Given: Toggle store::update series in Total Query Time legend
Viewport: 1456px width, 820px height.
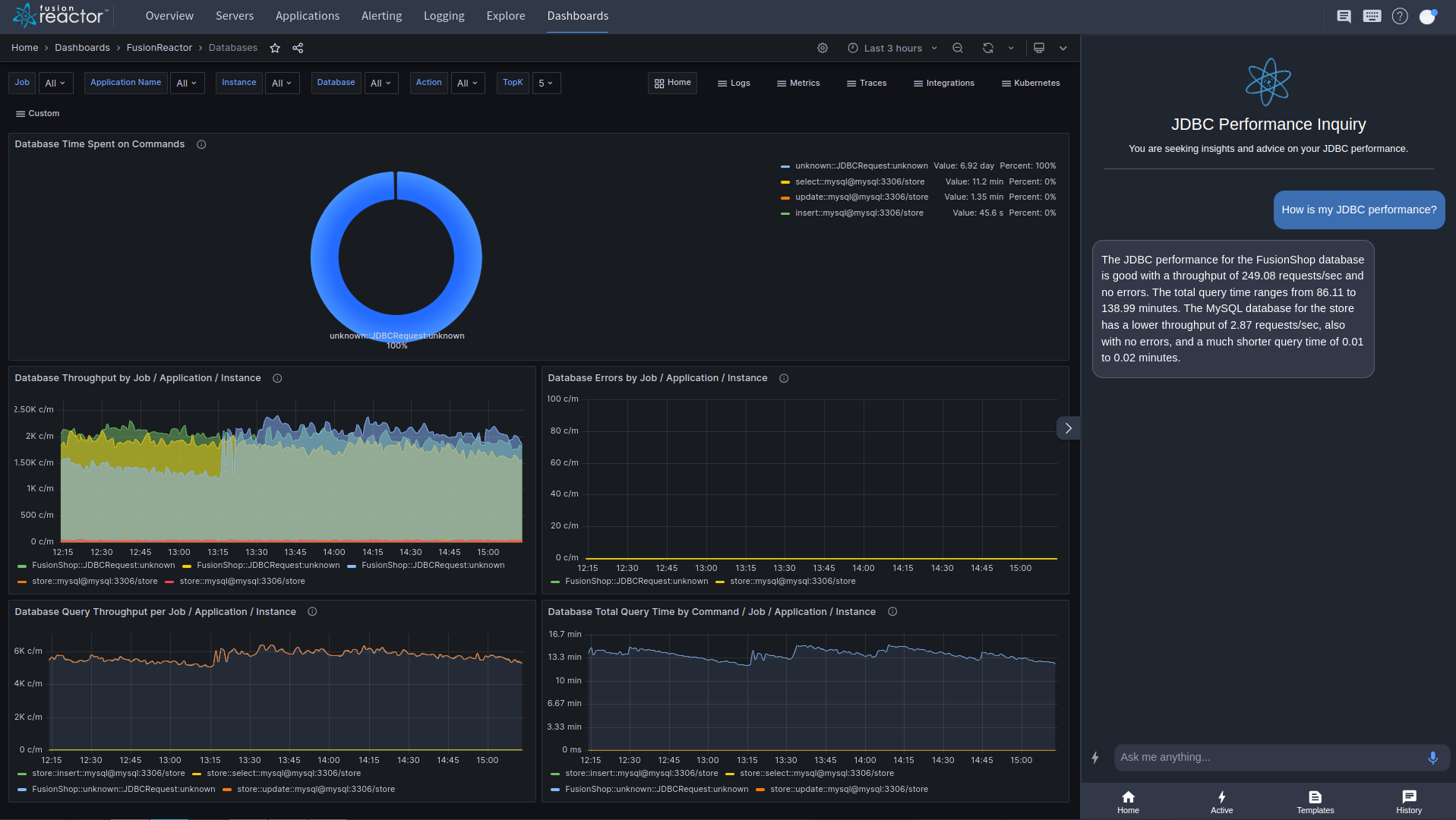Looking at the screenshot, I should 848,789.
